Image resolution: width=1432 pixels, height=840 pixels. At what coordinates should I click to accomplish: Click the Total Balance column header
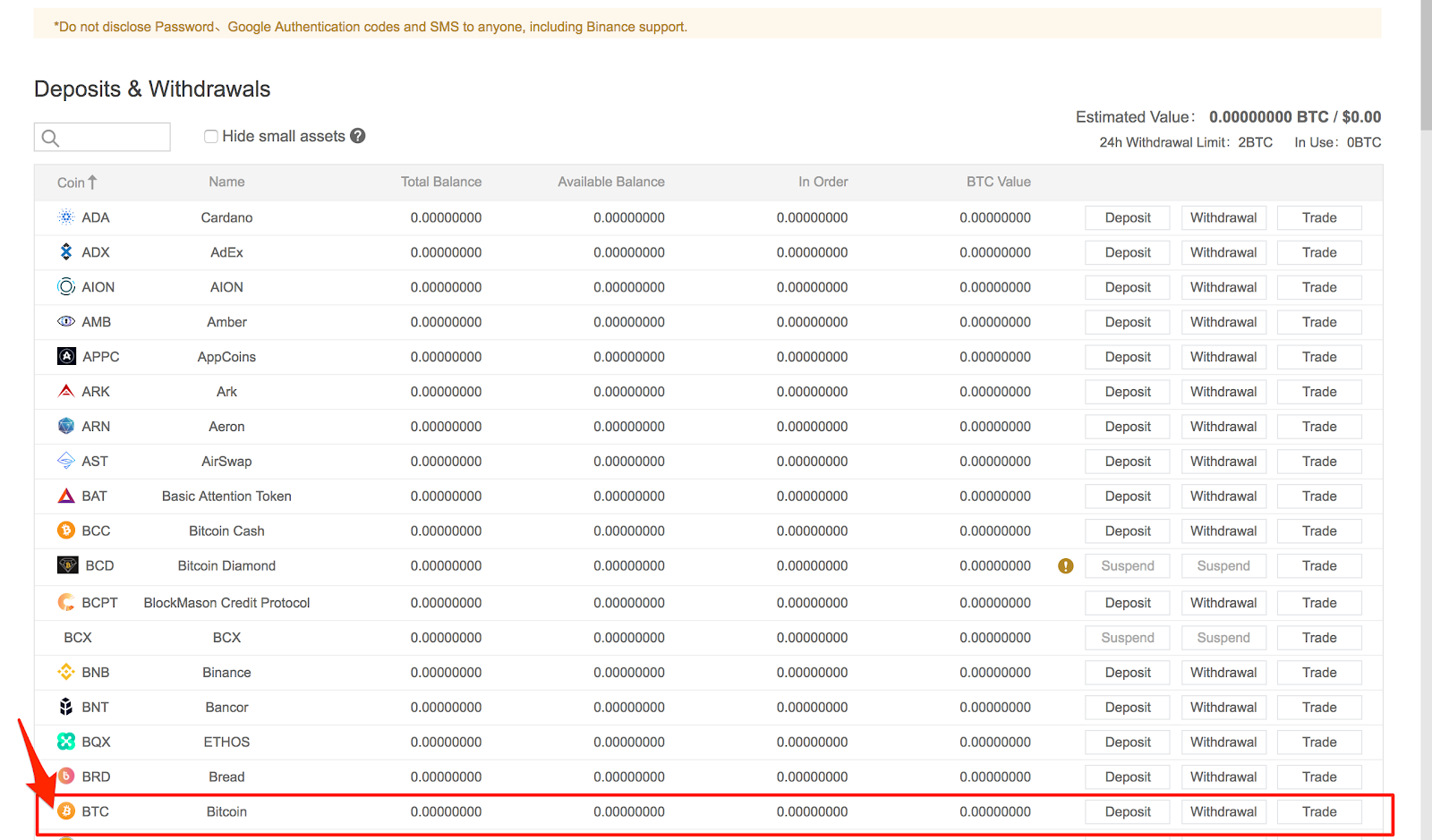click(x=441, y=182)
